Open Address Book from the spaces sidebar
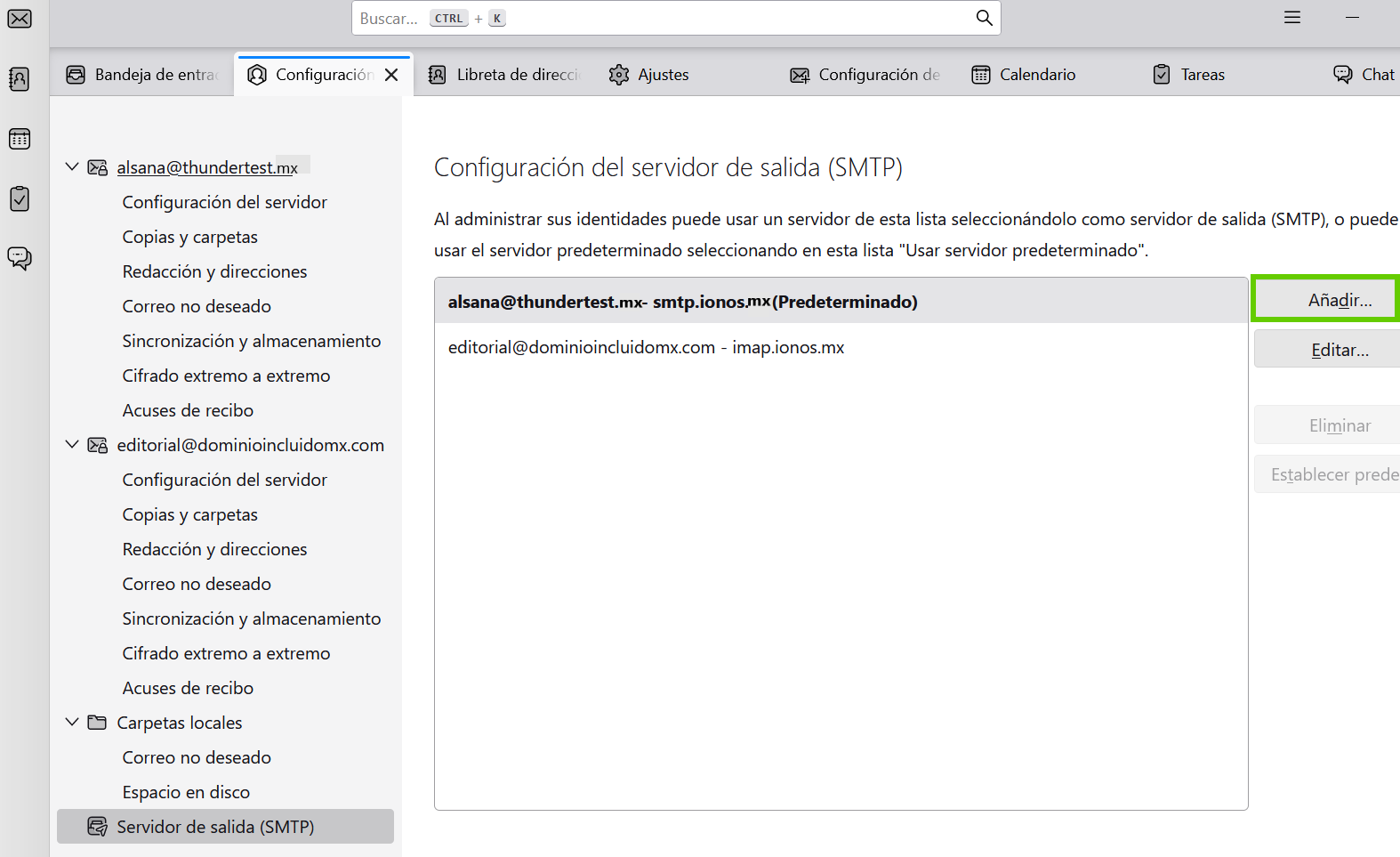 20,79
